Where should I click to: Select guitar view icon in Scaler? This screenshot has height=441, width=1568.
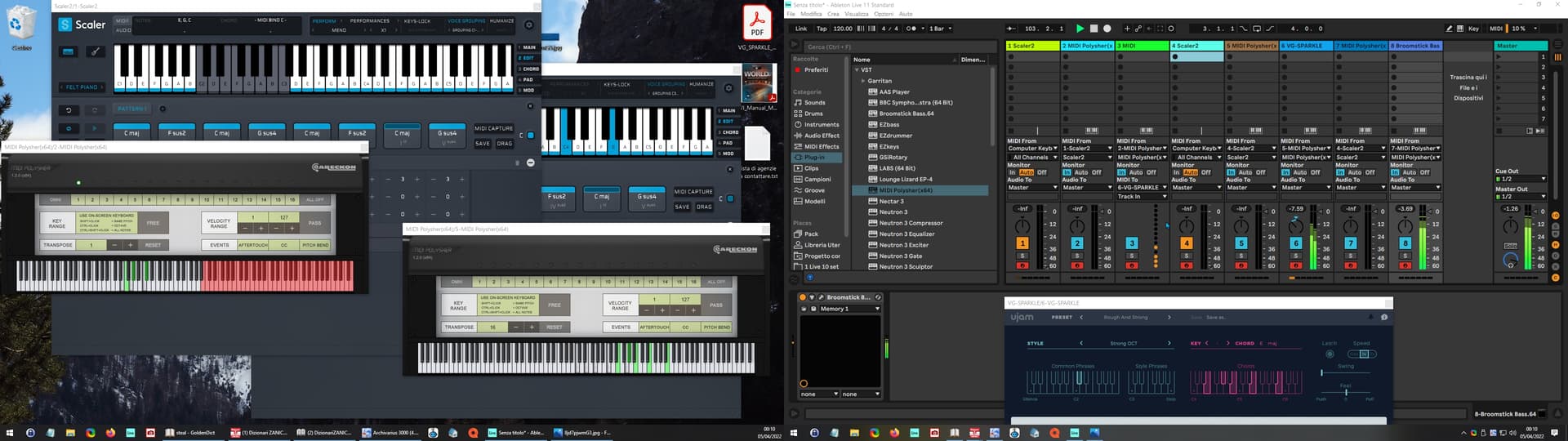[x=95, y=51]
